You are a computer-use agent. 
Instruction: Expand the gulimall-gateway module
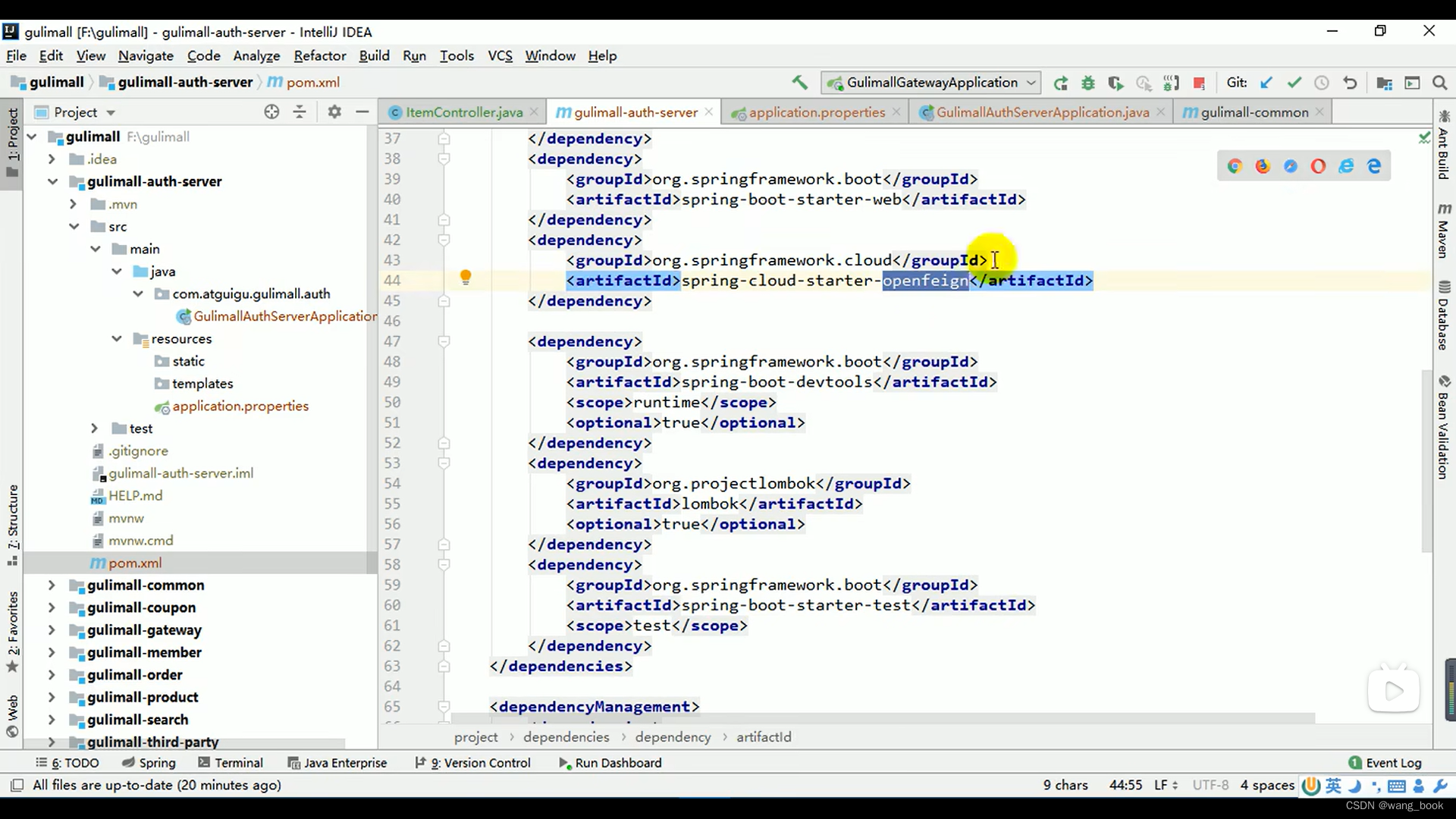[52, 630]
